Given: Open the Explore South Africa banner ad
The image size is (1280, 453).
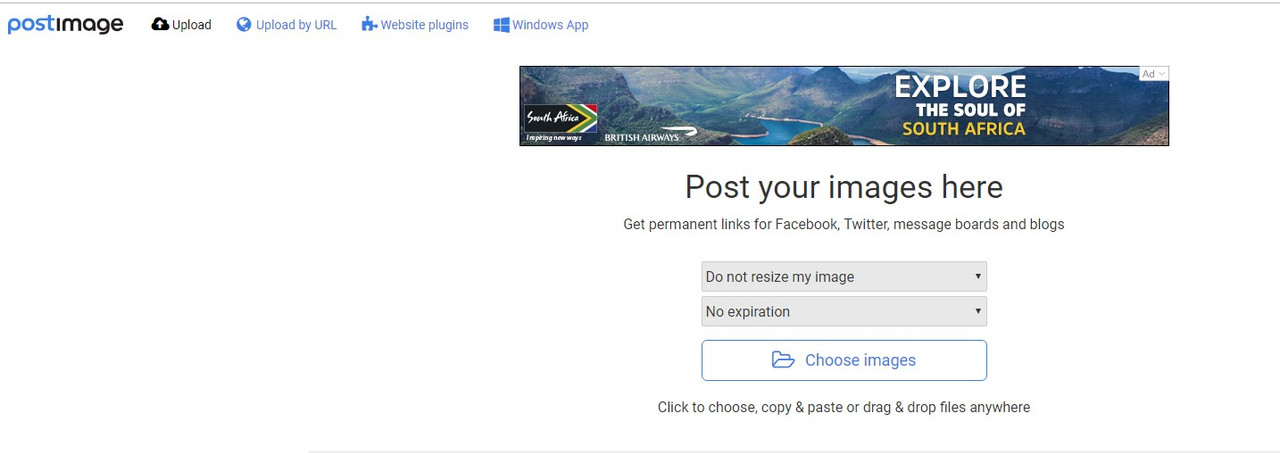Looking at the screenshot, I should pos(844,106).
